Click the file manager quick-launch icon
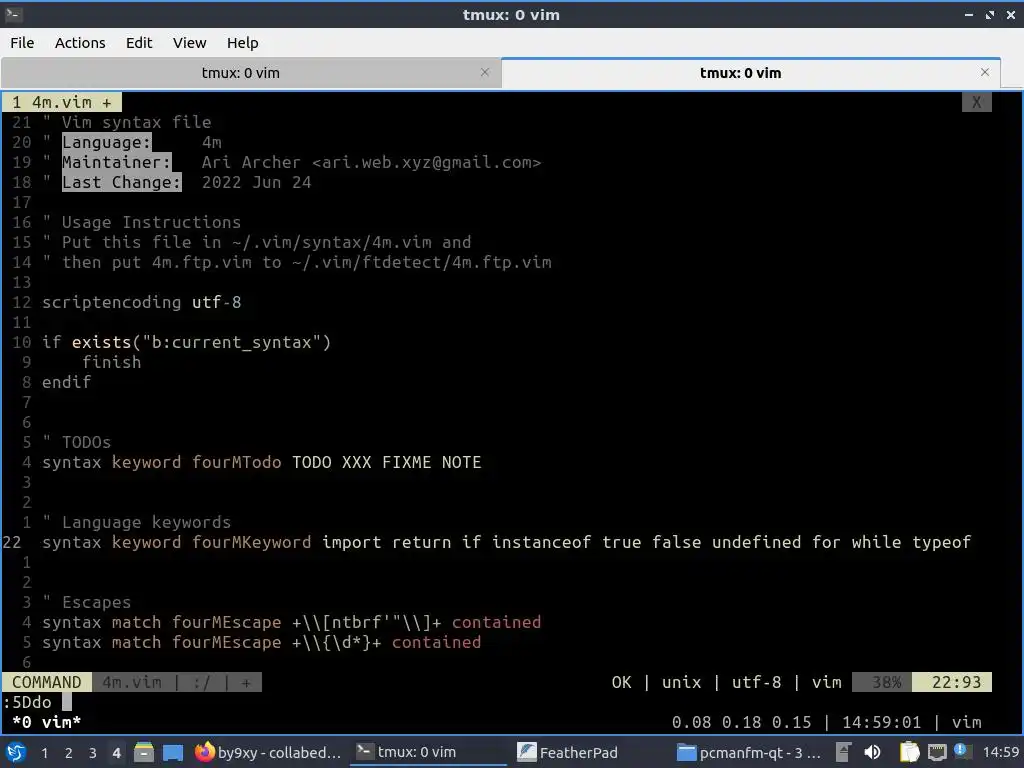This screenshot has height=768, width=1024. 144,752
